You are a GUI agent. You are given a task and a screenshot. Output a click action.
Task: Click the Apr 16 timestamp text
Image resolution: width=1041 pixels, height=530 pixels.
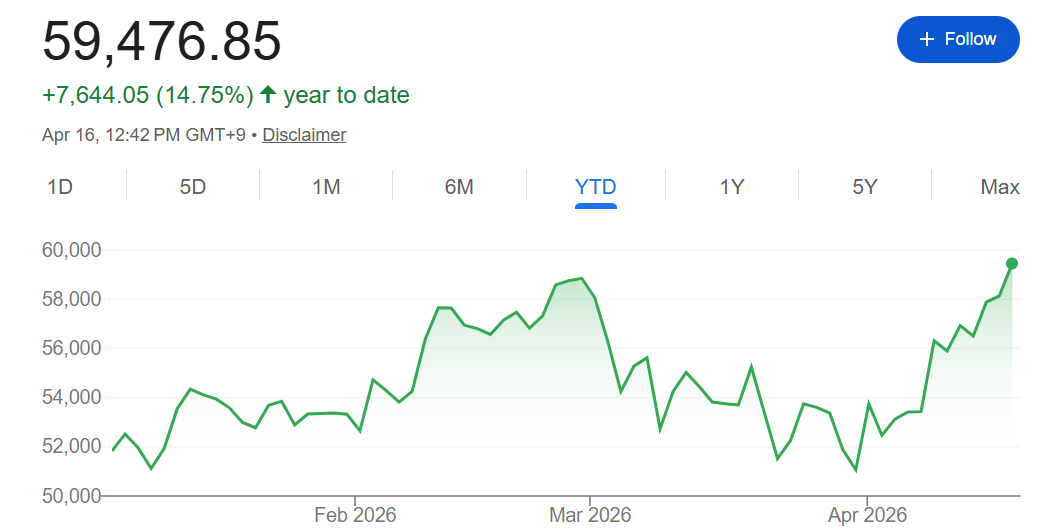(144, 134)
